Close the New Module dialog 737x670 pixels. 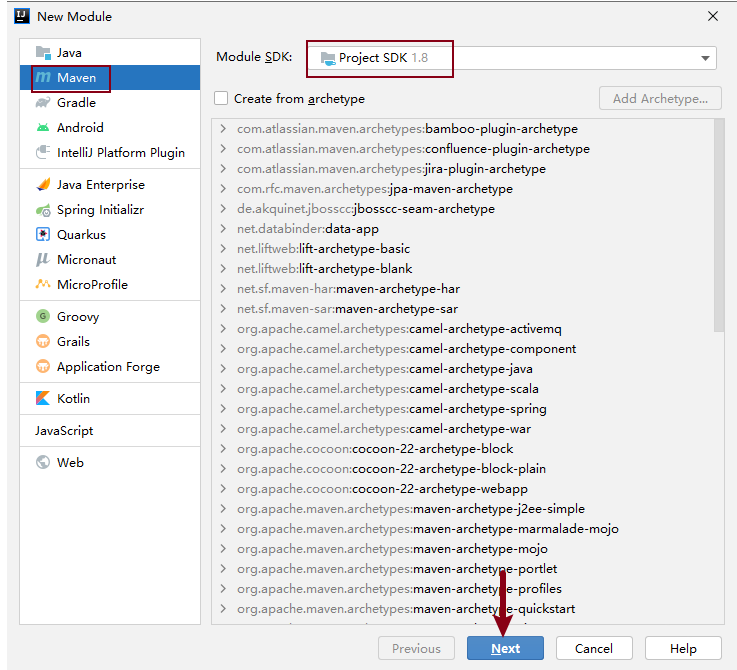(x=713, y=16)
